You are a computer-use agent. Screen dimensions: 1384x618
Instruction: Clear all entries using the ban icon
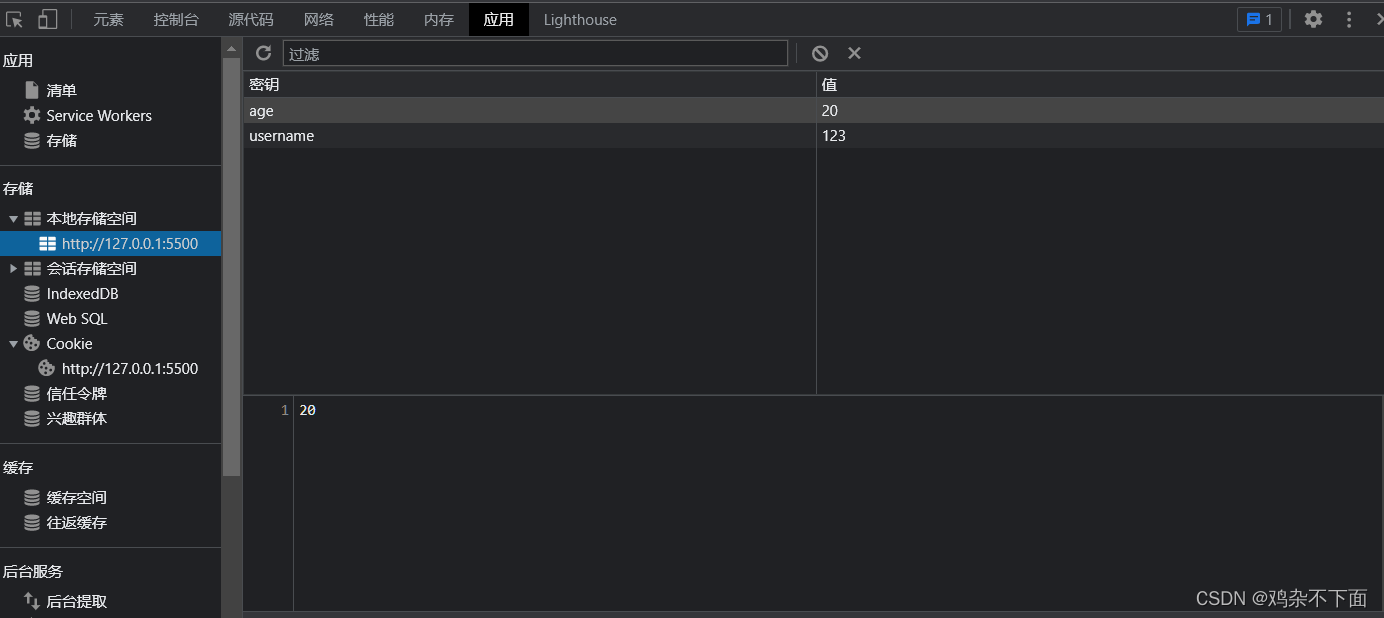[x=820, y=53]
